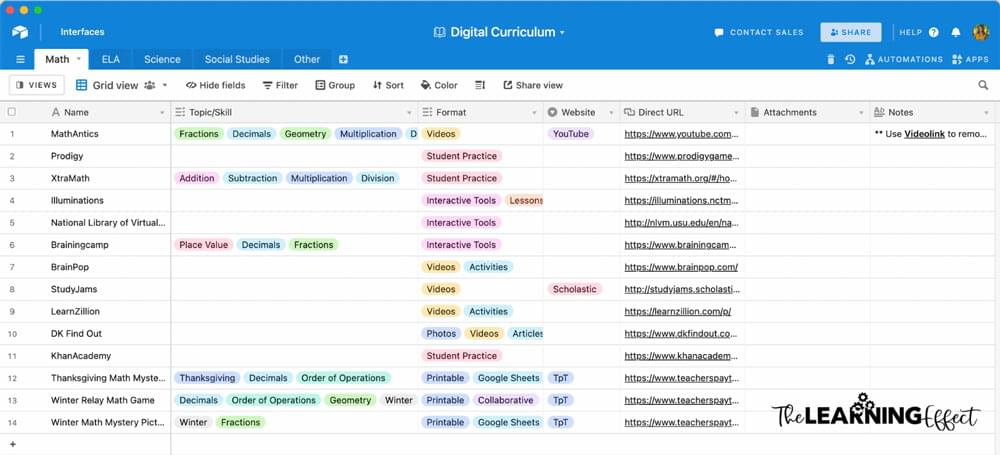Expand the Digital Curriculum base title dropdown

point(562,33)
